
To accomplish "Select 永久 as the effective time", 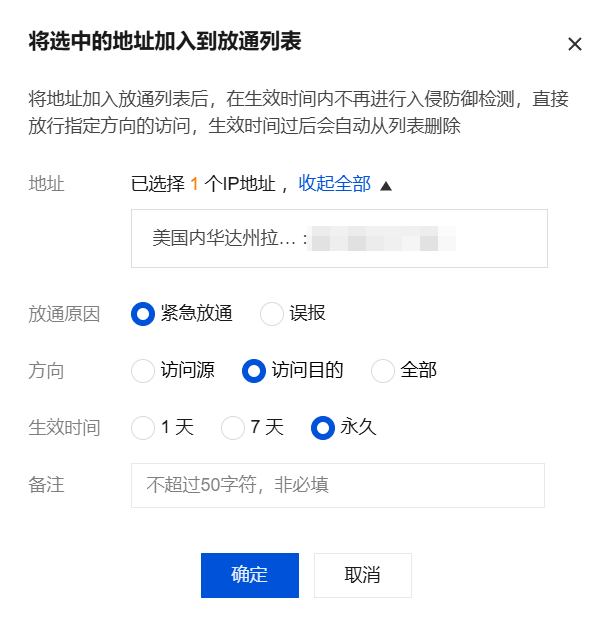I will coord(323,428).
